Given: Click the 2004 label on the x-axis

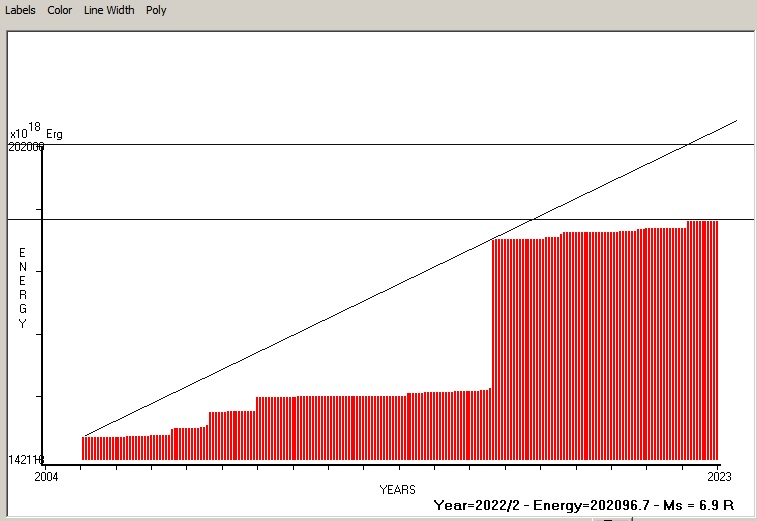Looking at the screenshot, I should [47, 477].
